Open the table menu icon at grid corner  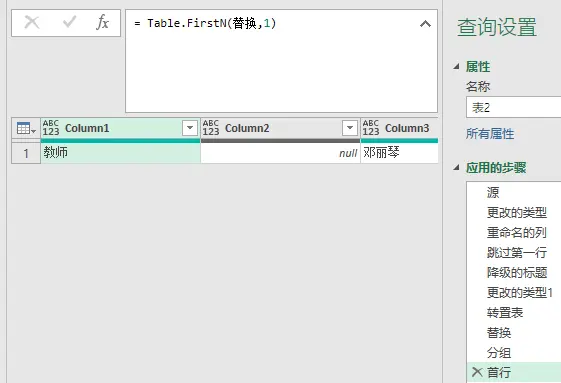pos(26,129)
